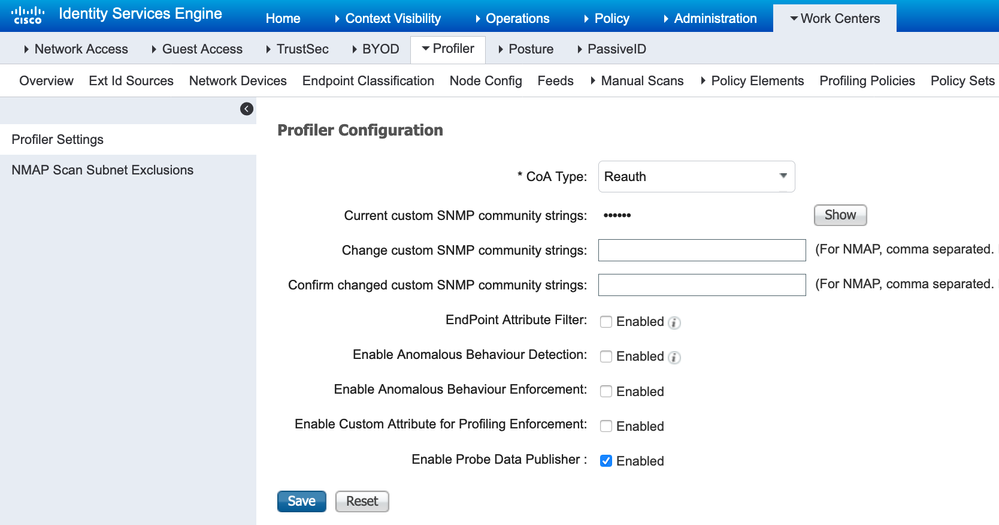This screenshot has width=999, height=525.
Task: Enable the Anomalous Behaviour Enforcement checkbox
Action: 606,391
